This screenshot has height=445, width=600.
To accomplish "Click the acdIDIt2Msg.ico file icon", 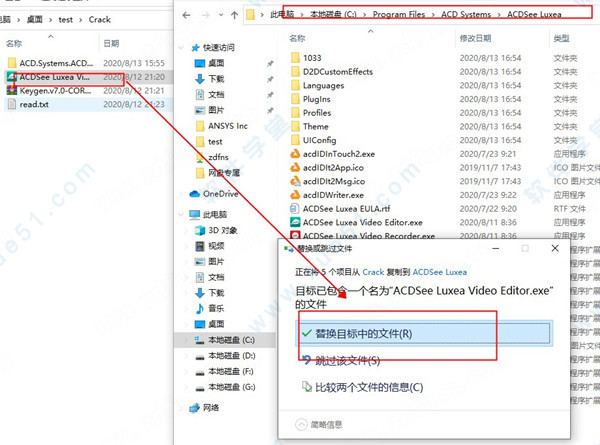I will point(295,181).
